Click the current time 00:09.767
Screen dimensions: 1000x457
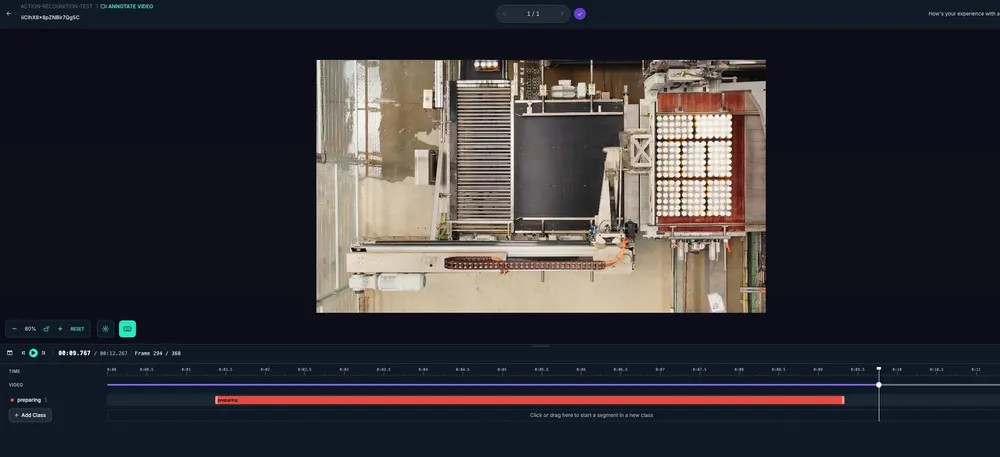coord(75,353)
